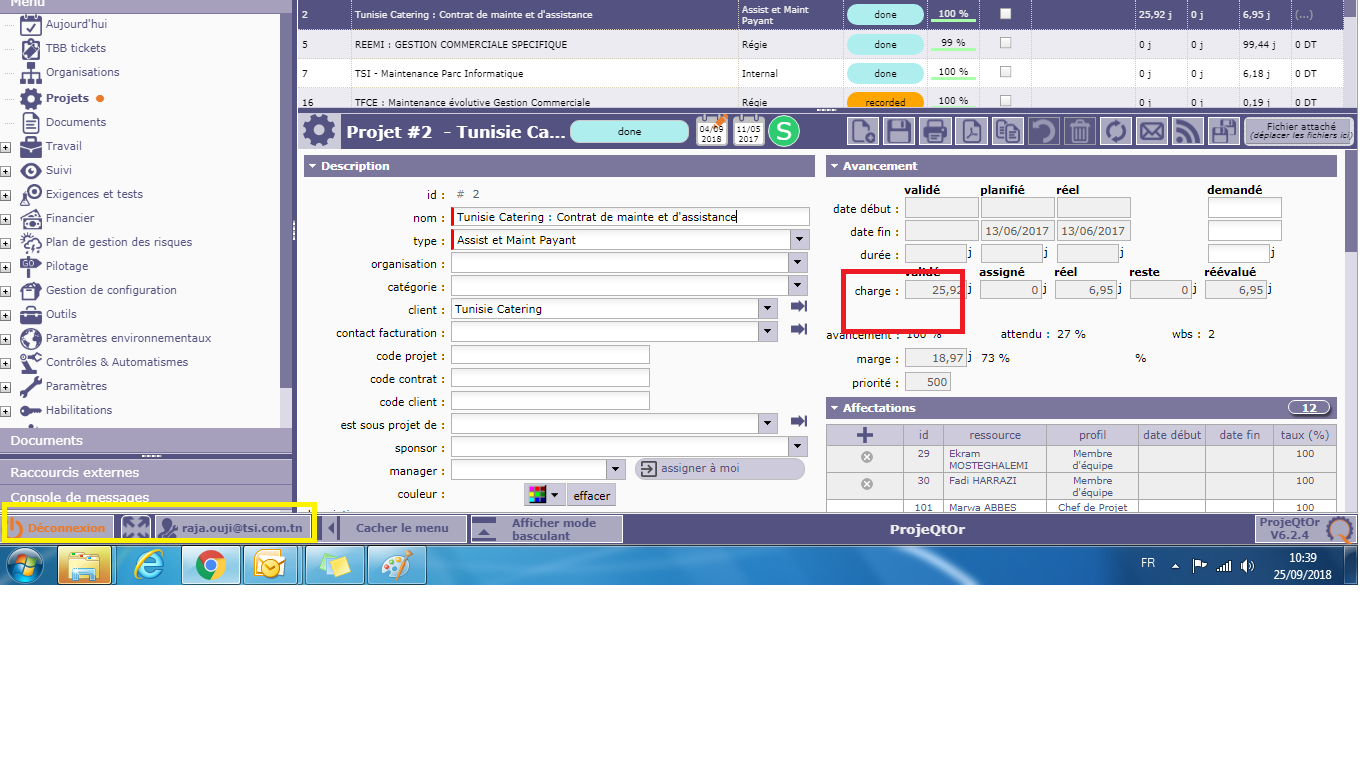Click the new project icon in toolbar
This screenshot has height=768, width=1360.
863,131
